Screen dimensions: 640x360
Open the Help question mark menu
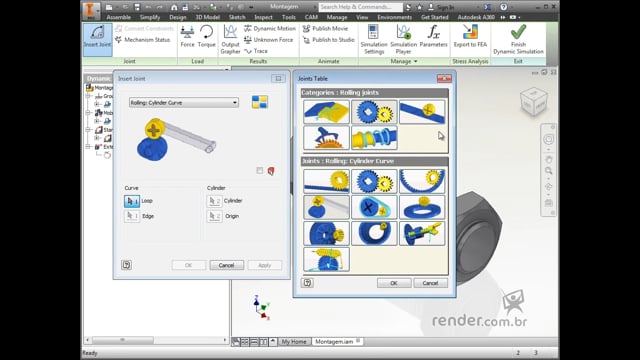point(503,7)
